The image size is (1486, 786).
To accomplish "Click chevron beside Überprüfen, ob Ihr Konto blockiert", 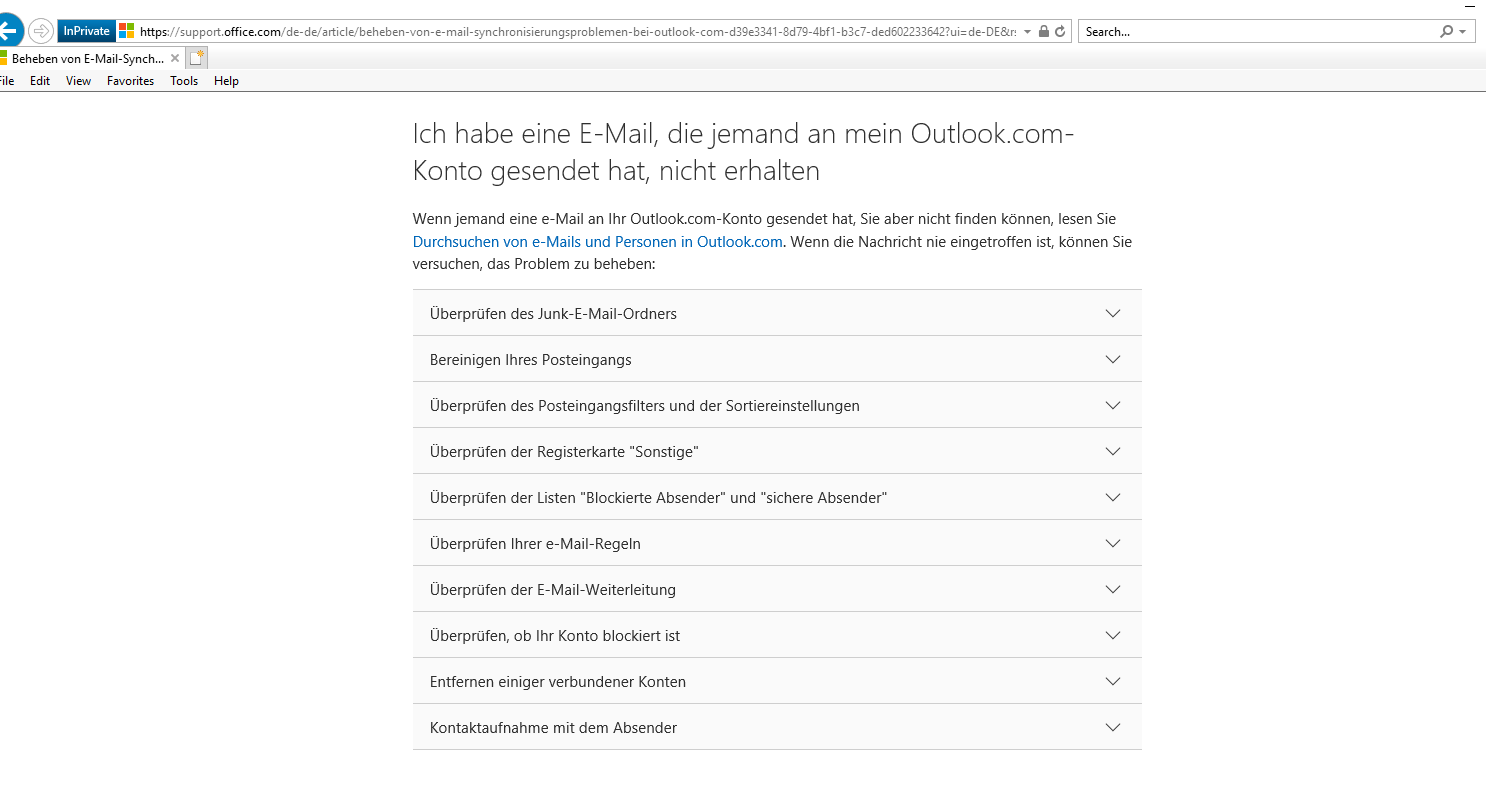I will pyautogui.click(x=1113, y=635).
